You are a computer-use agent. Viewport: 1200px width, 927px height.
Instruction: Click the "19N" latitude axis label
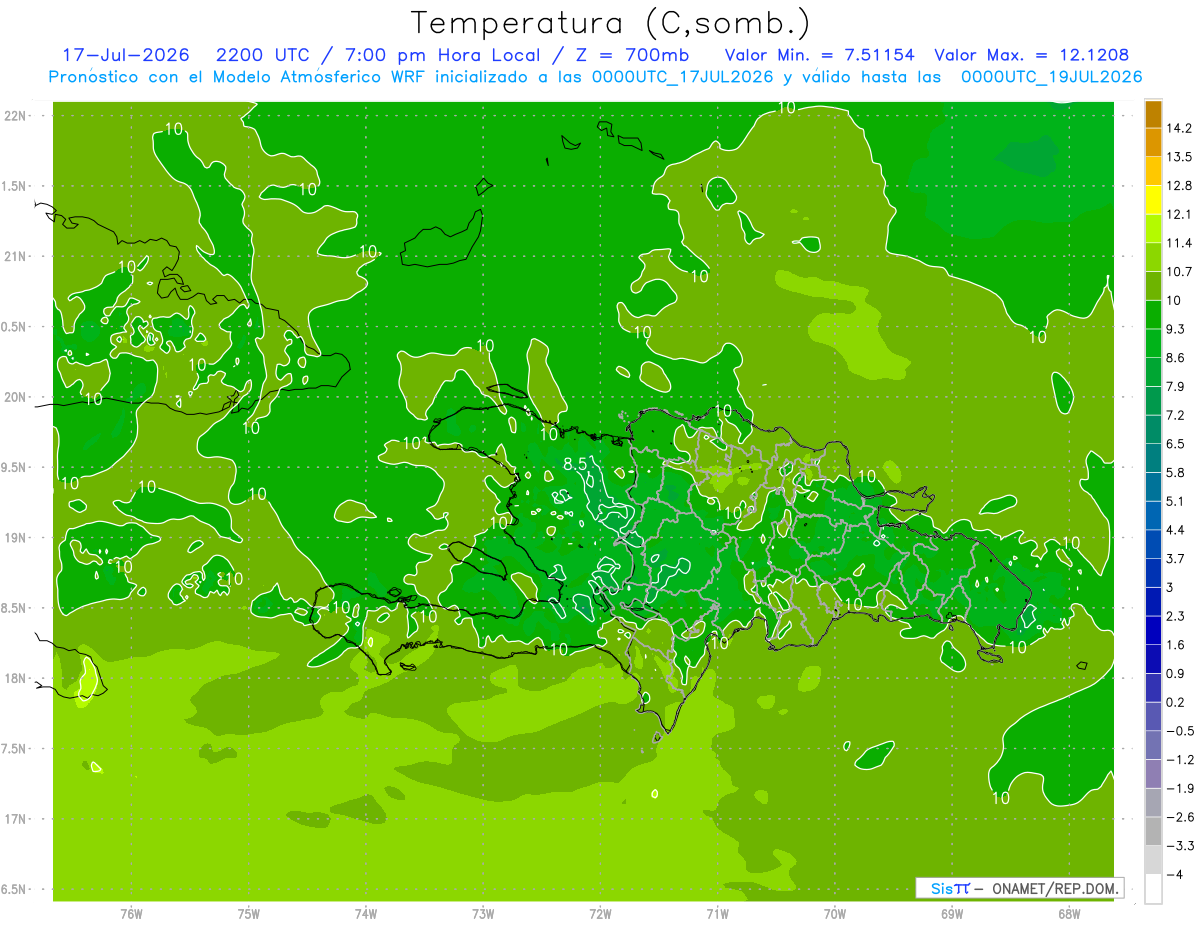click(16, 538)
